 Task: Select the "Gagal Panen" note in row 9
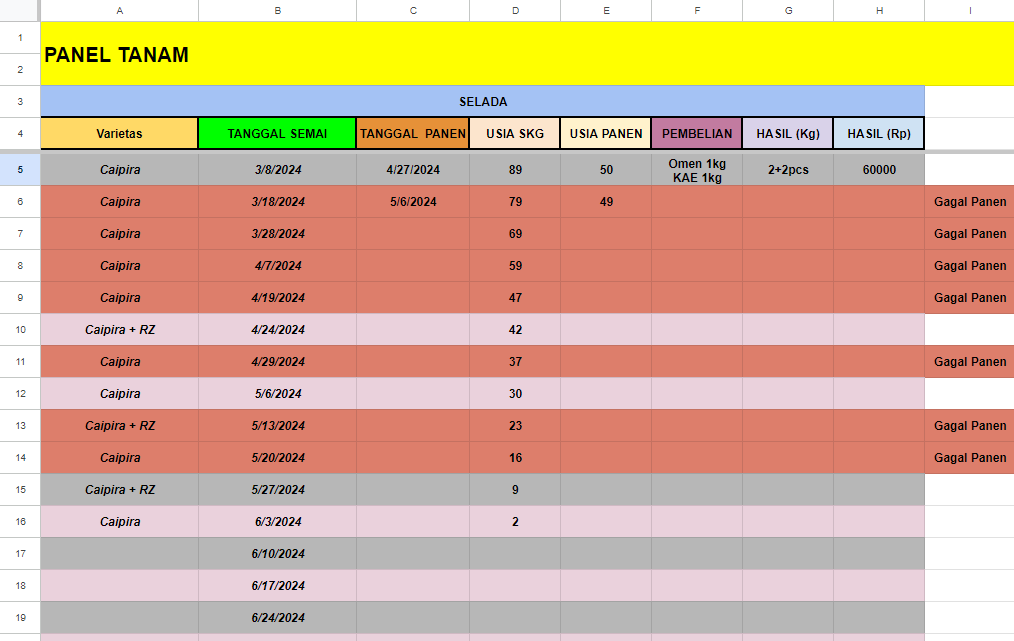tap(969, 298)
